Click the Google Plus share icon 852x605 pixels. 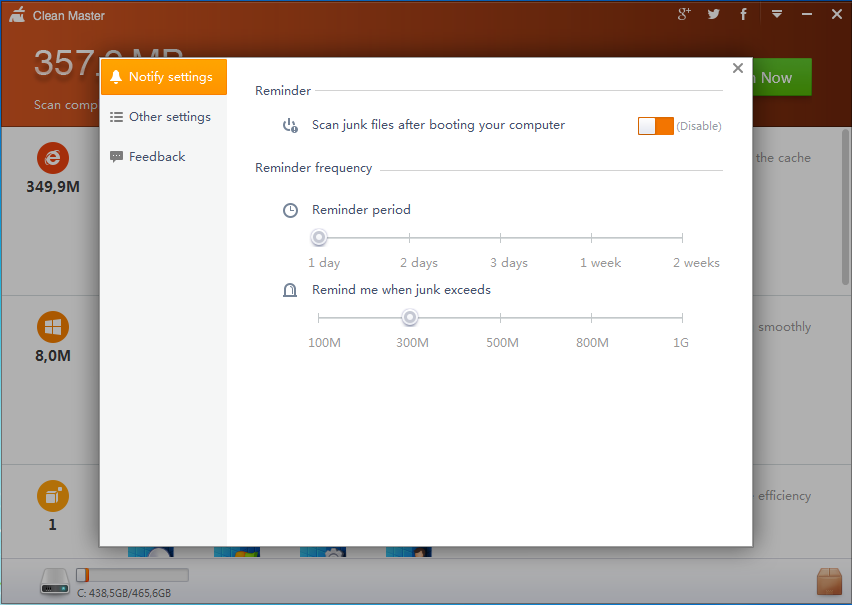point(684,14)
